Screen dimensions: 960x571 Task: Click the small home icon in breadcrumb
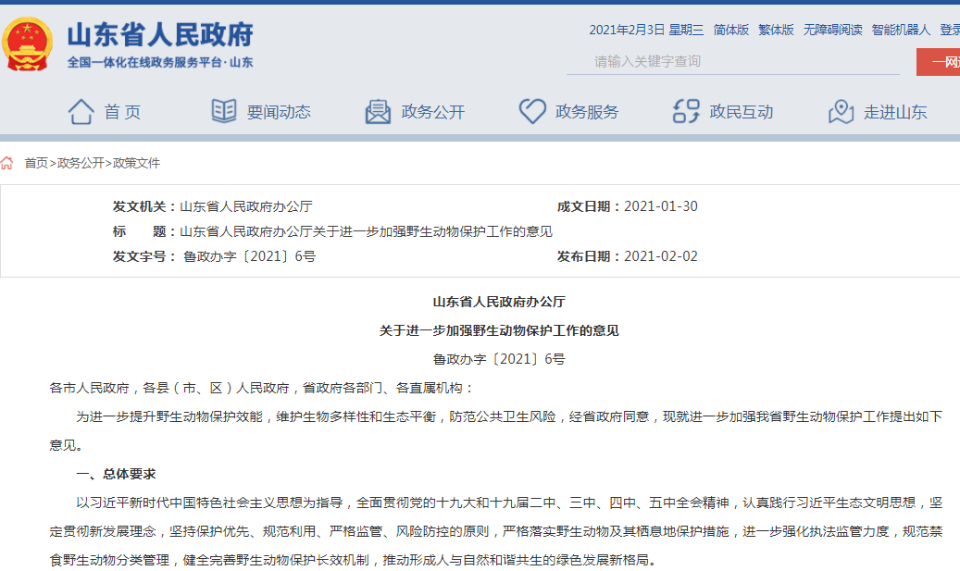8,163
